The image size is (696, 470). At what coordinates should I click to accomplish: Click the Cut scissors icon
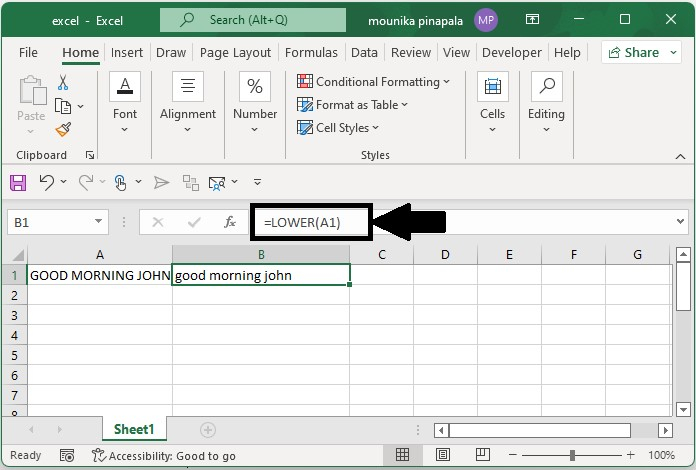point(63,83)
